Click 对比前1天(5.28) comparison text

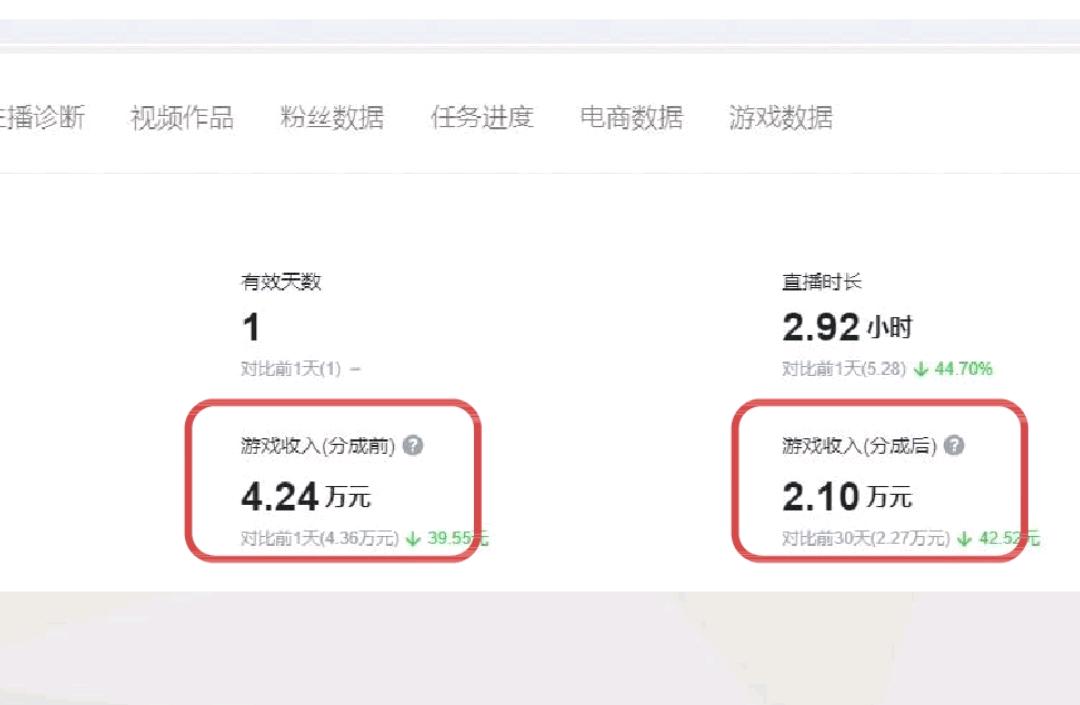pyautogui.click(x=844, y=369)
